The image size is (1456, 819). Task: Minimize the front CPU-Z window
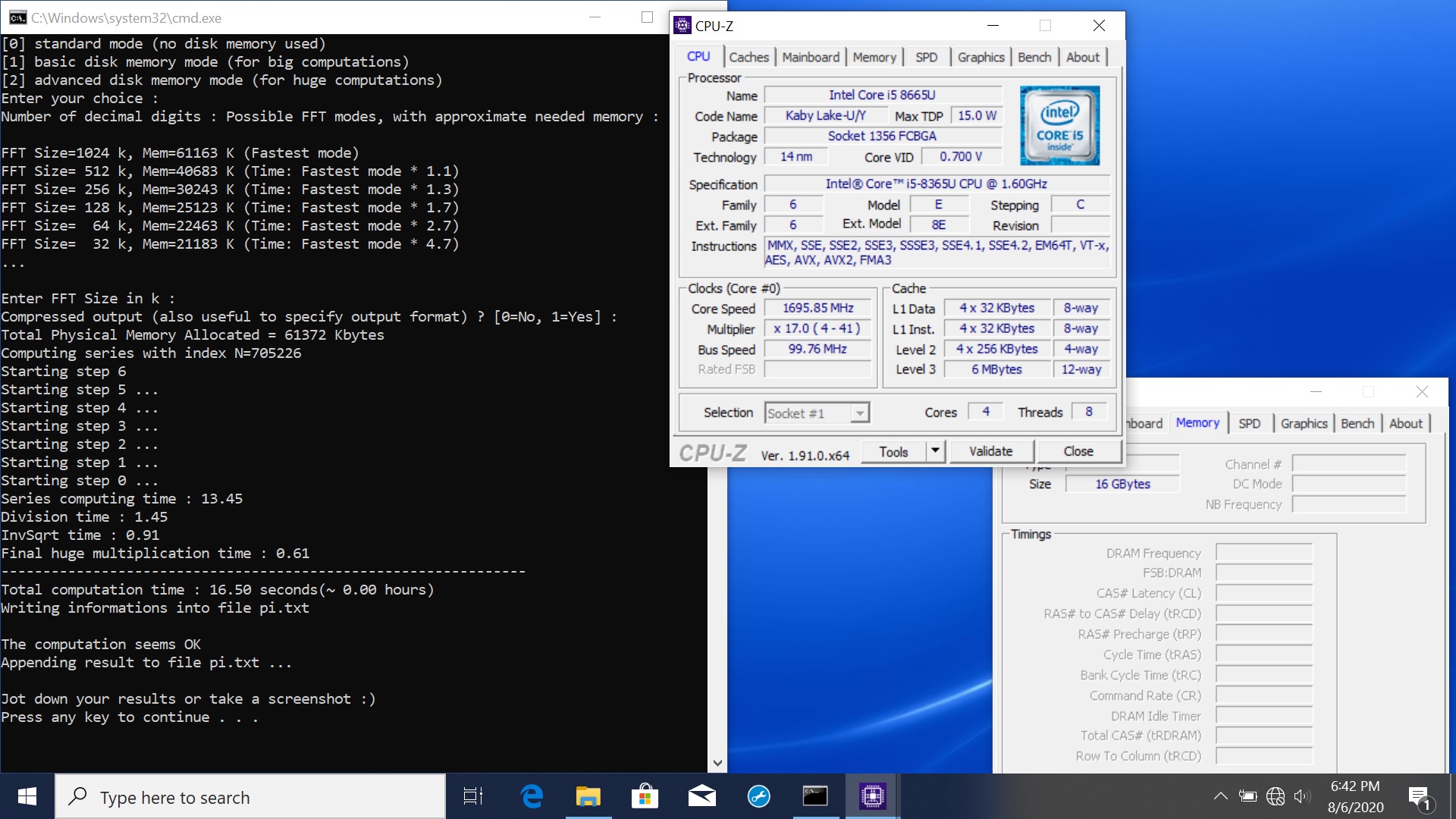[993, 26]
